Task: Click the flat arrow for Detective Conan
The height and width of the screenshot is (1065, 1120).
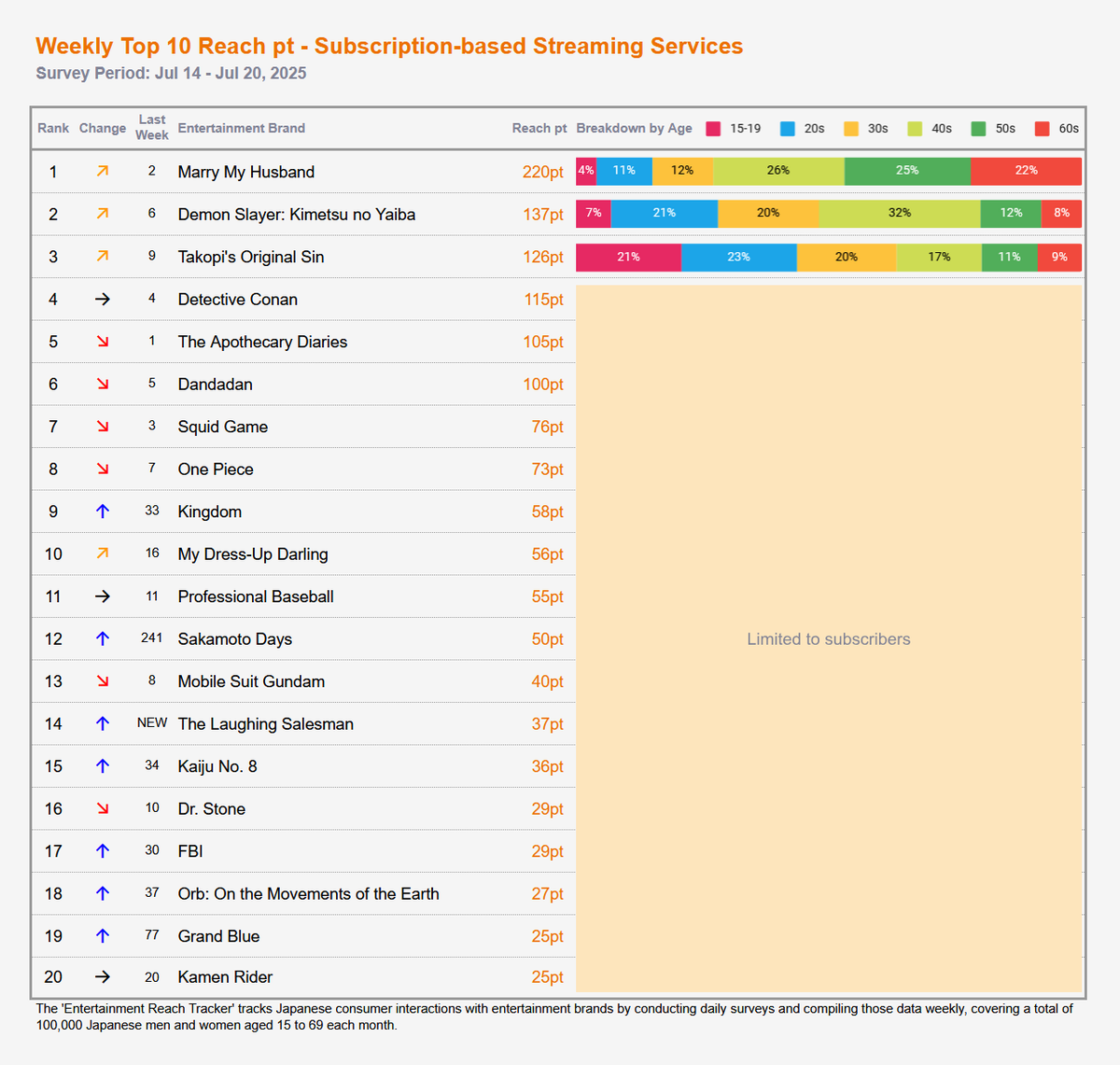Action: pyautogui.click(x=103, y=299)
